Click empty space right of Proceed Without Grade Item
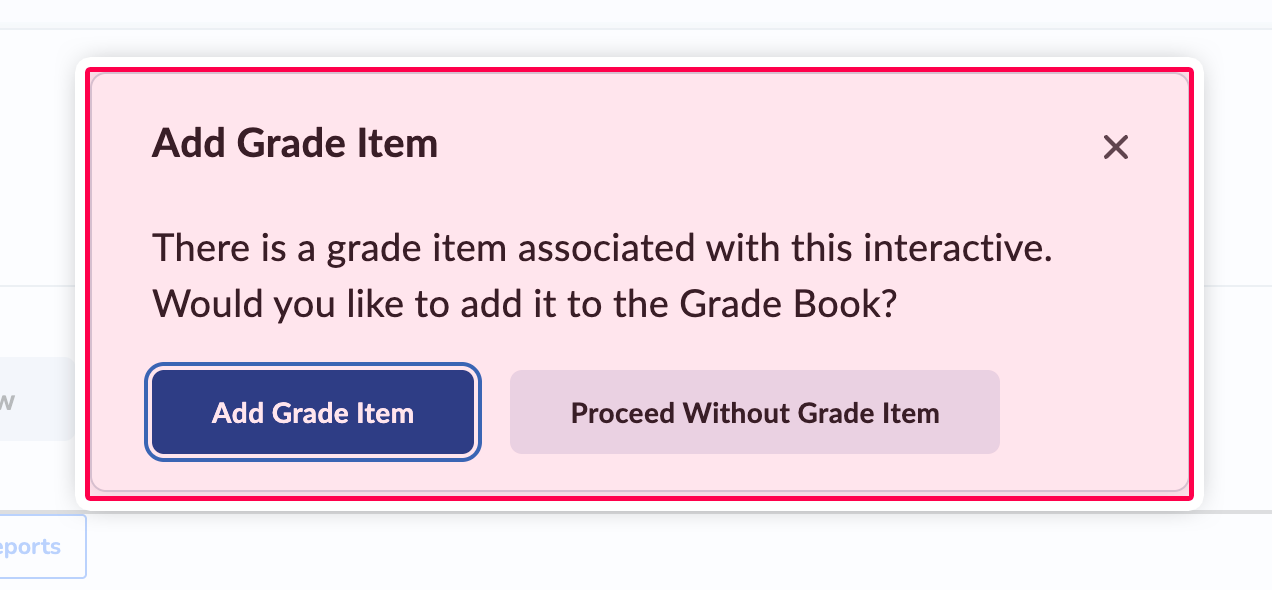 click(1090, 413)
